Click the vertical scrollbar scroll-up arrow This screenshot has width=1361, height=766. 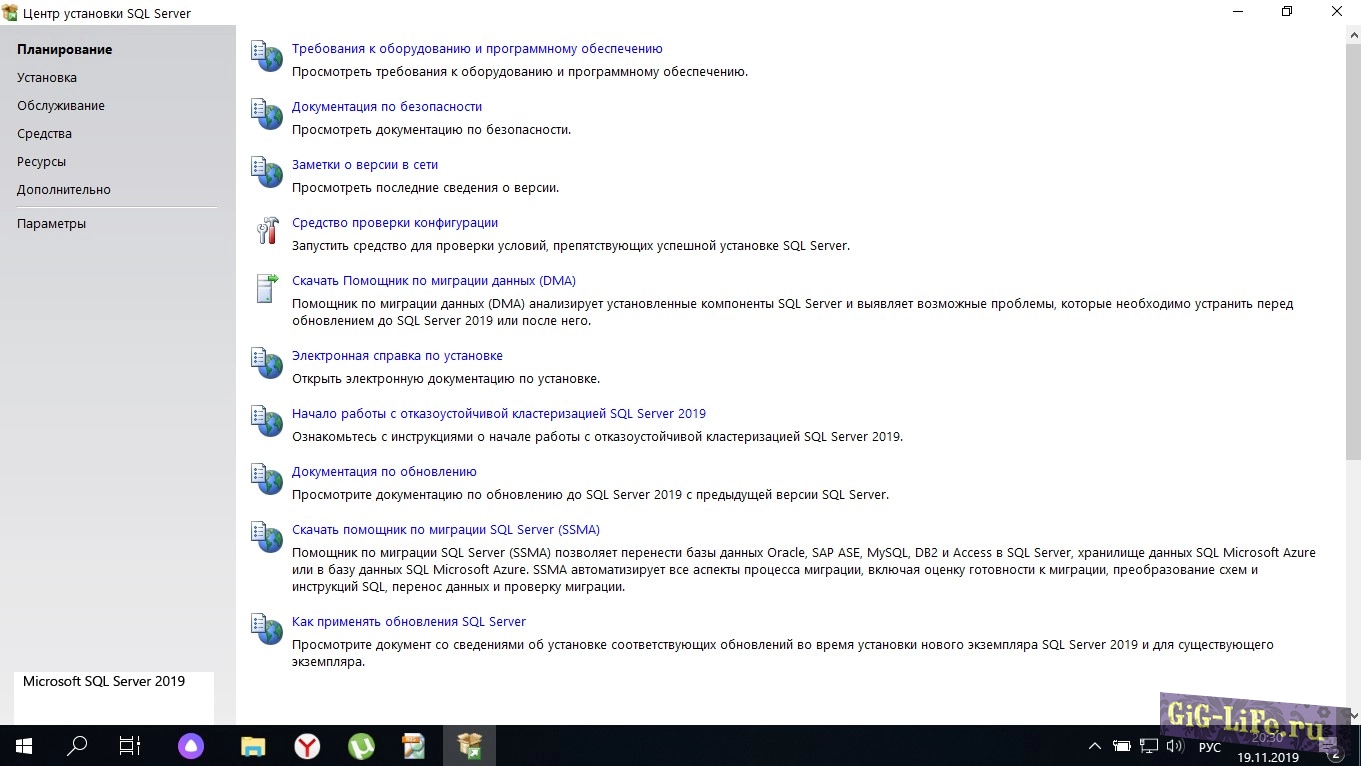coord(1353,35)
